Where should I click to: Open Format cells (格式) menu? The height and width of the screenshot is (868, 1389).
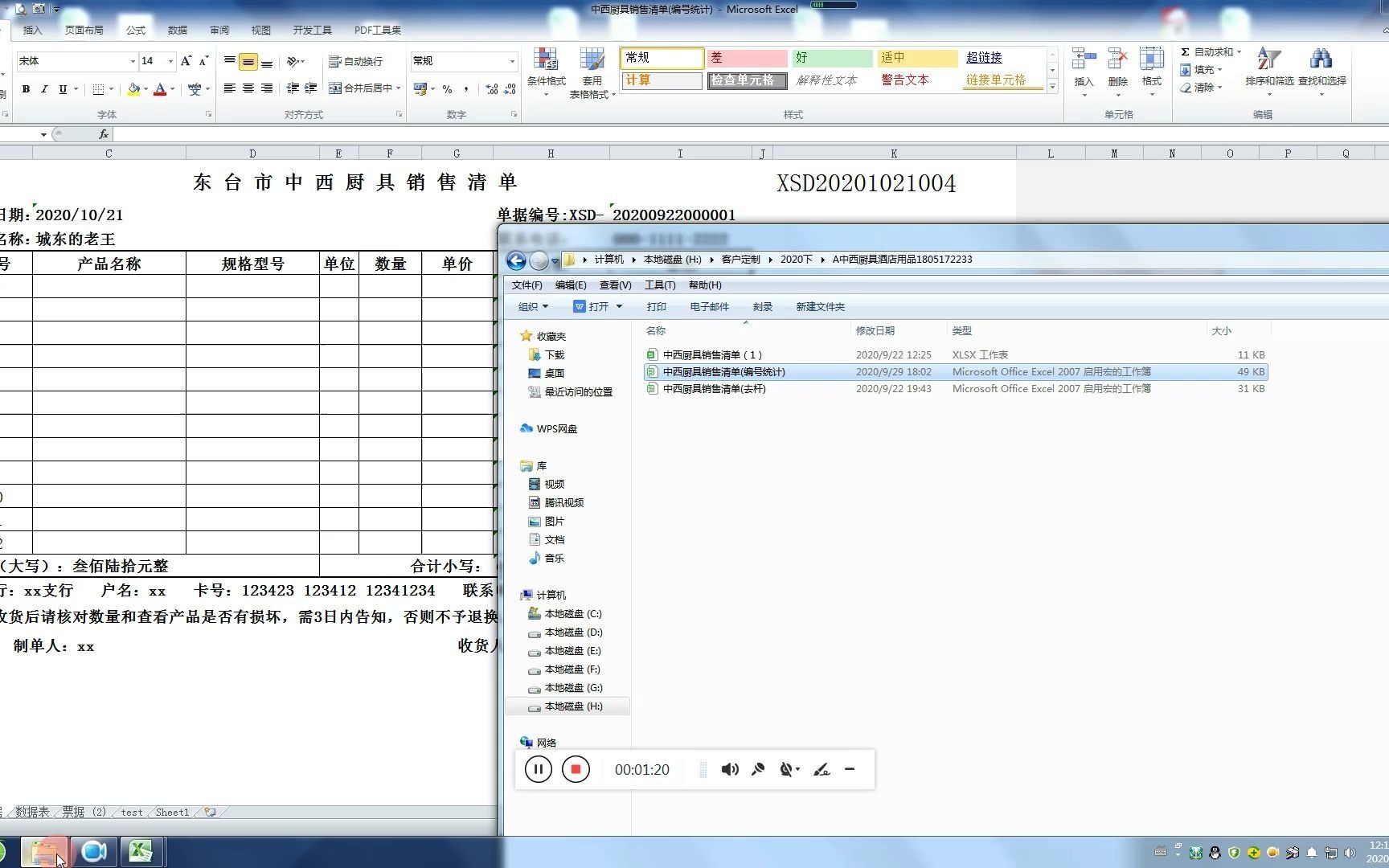(1151, 73)
